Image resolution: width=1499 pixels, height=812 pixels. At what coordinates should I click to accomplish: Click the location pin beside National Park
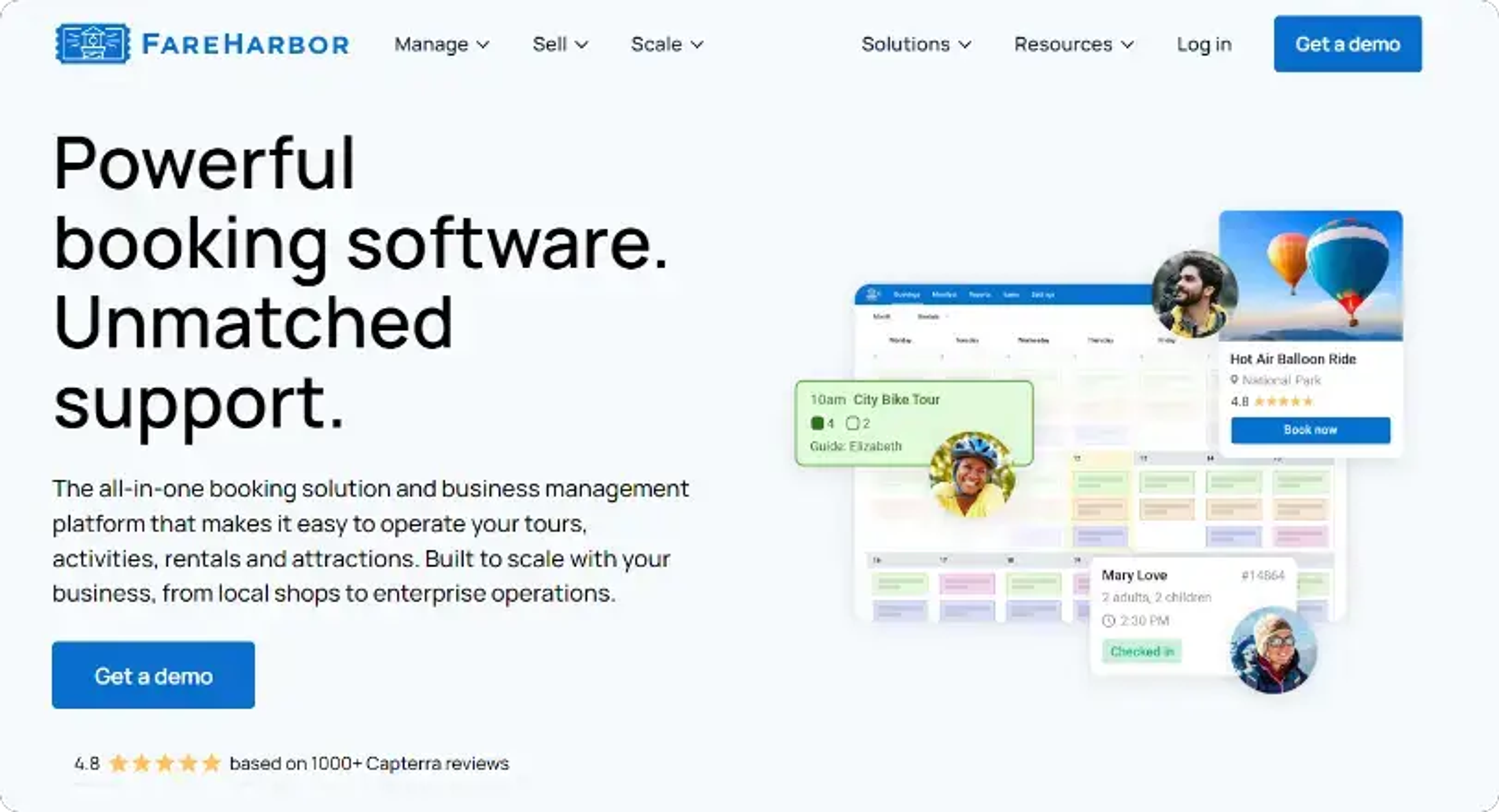[1234, 380]
